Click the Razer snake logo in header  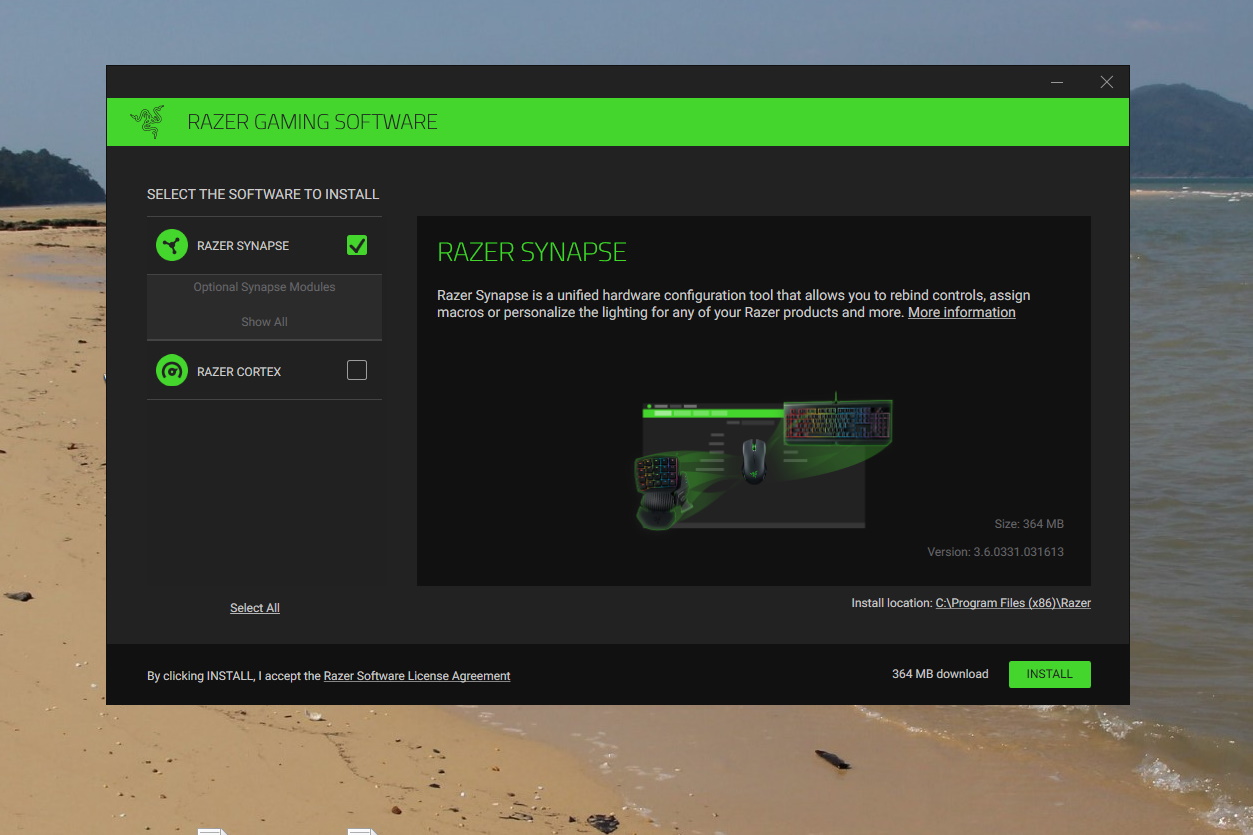(146, 122)
